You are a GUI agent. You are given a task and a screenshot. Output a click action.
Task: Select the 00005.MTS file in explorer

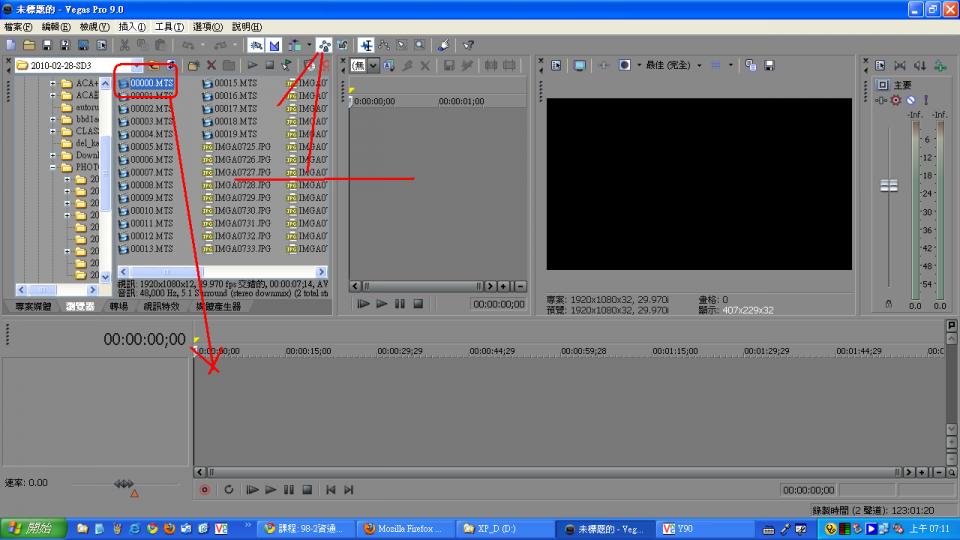pos(151,147)
